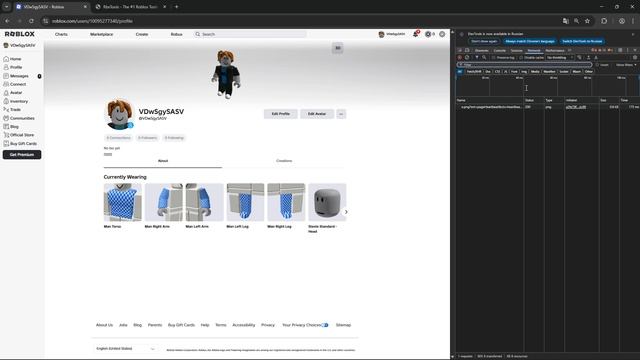Open a new browser tab with the plus button

click(x=176, y=7)
